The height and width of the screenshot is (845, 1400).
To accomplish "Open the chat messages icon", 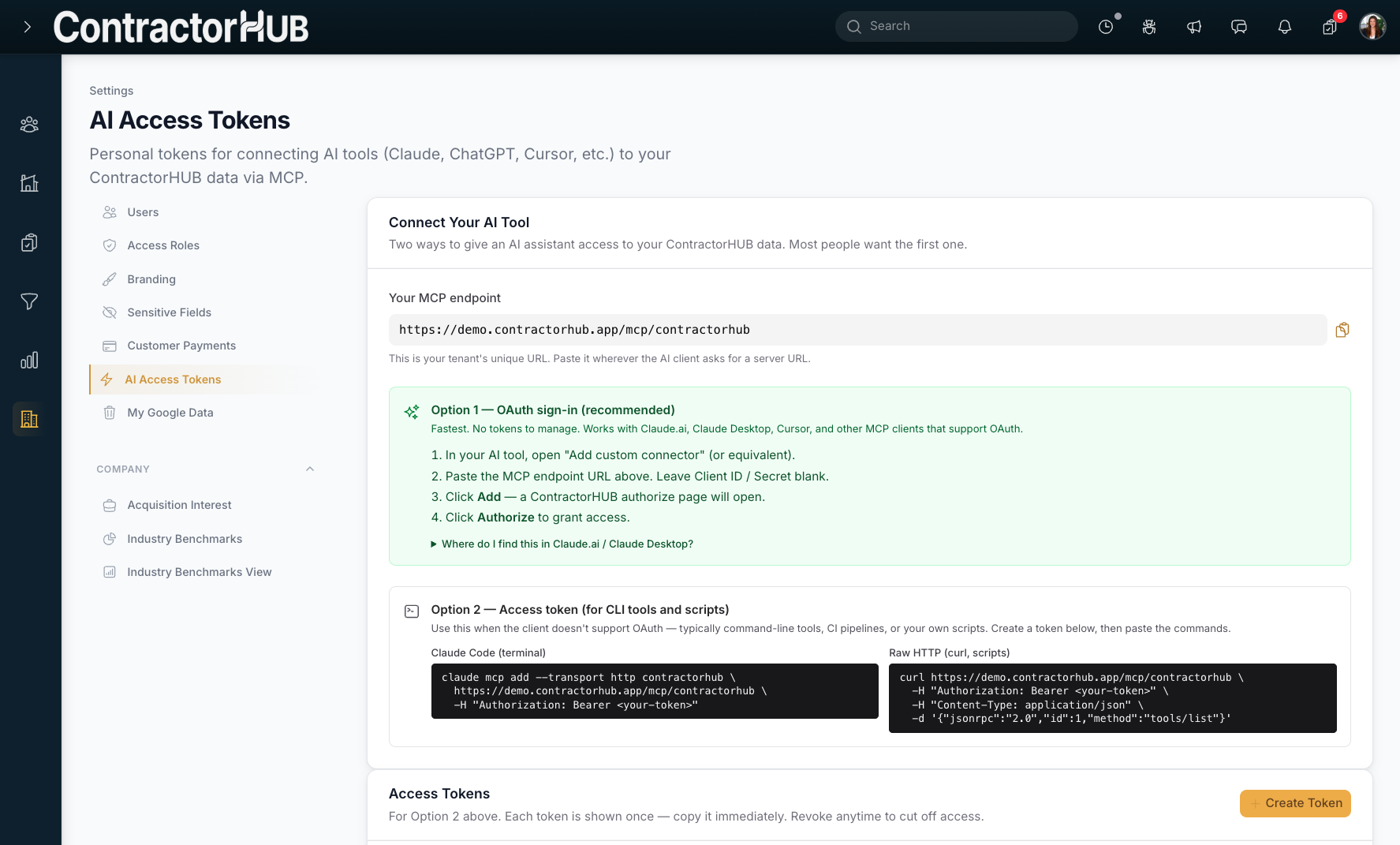I will pyautogui.click(x=1239, y=27).
